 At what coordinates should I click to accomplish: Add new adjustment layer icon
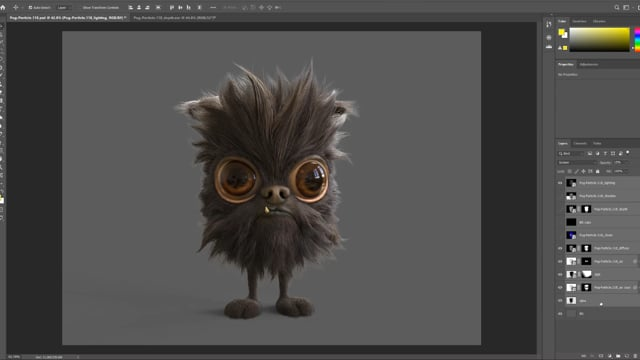(x=609, y=356)
